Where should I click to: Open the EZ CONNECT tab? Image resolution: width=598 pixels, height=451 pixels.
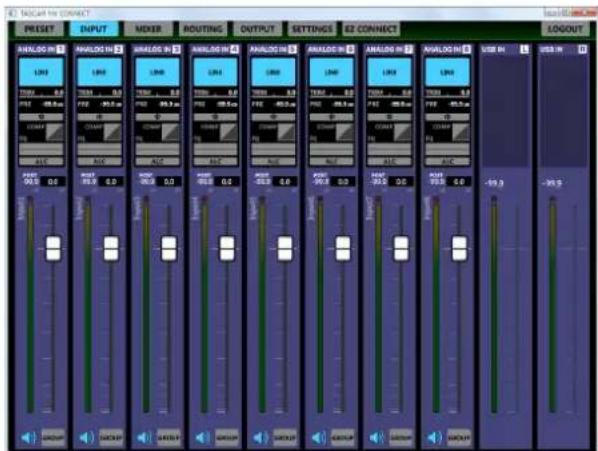pos(371,29)
